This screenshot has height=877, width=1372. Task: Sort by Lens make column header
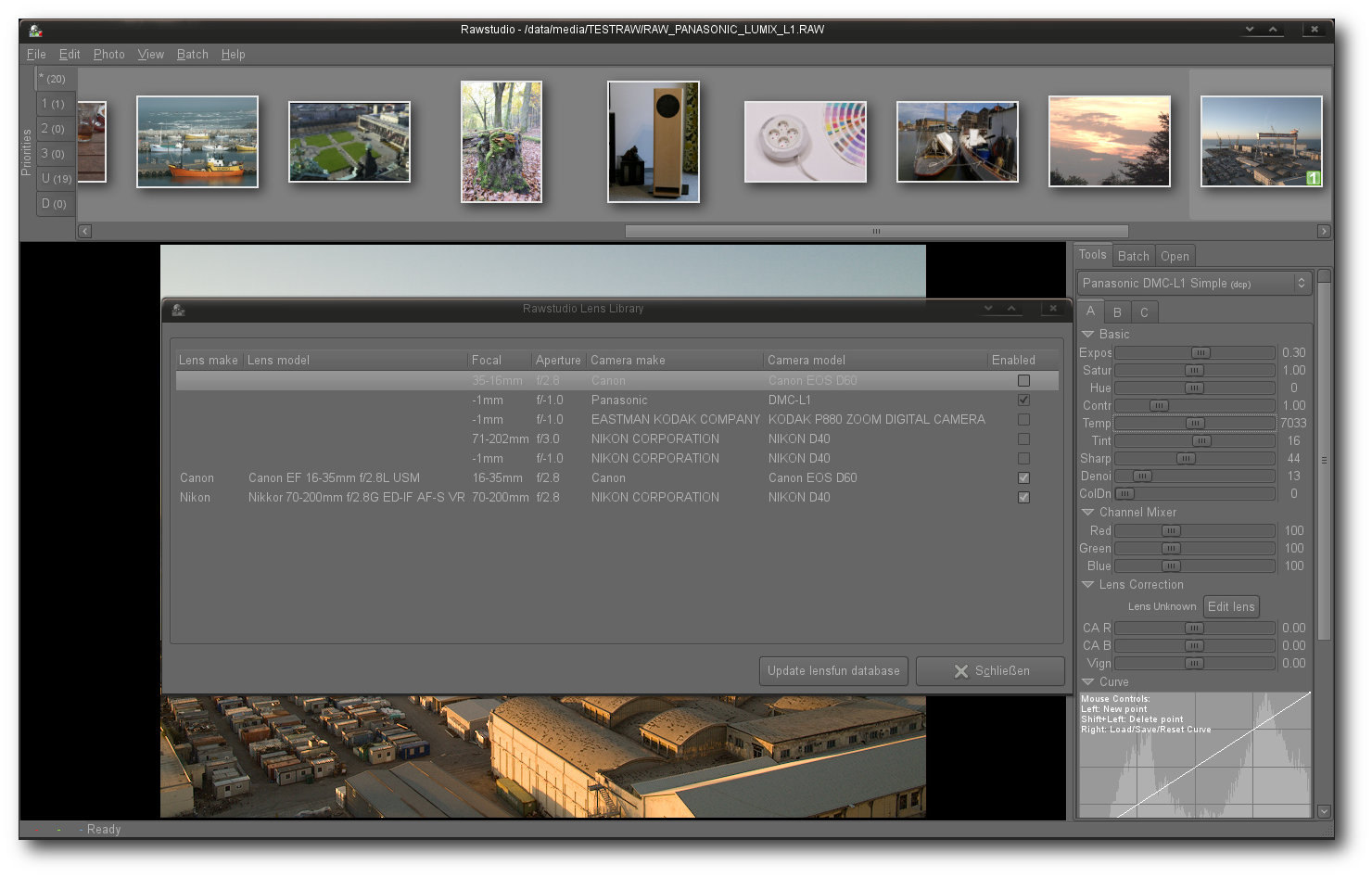click(x=209, y=360)
